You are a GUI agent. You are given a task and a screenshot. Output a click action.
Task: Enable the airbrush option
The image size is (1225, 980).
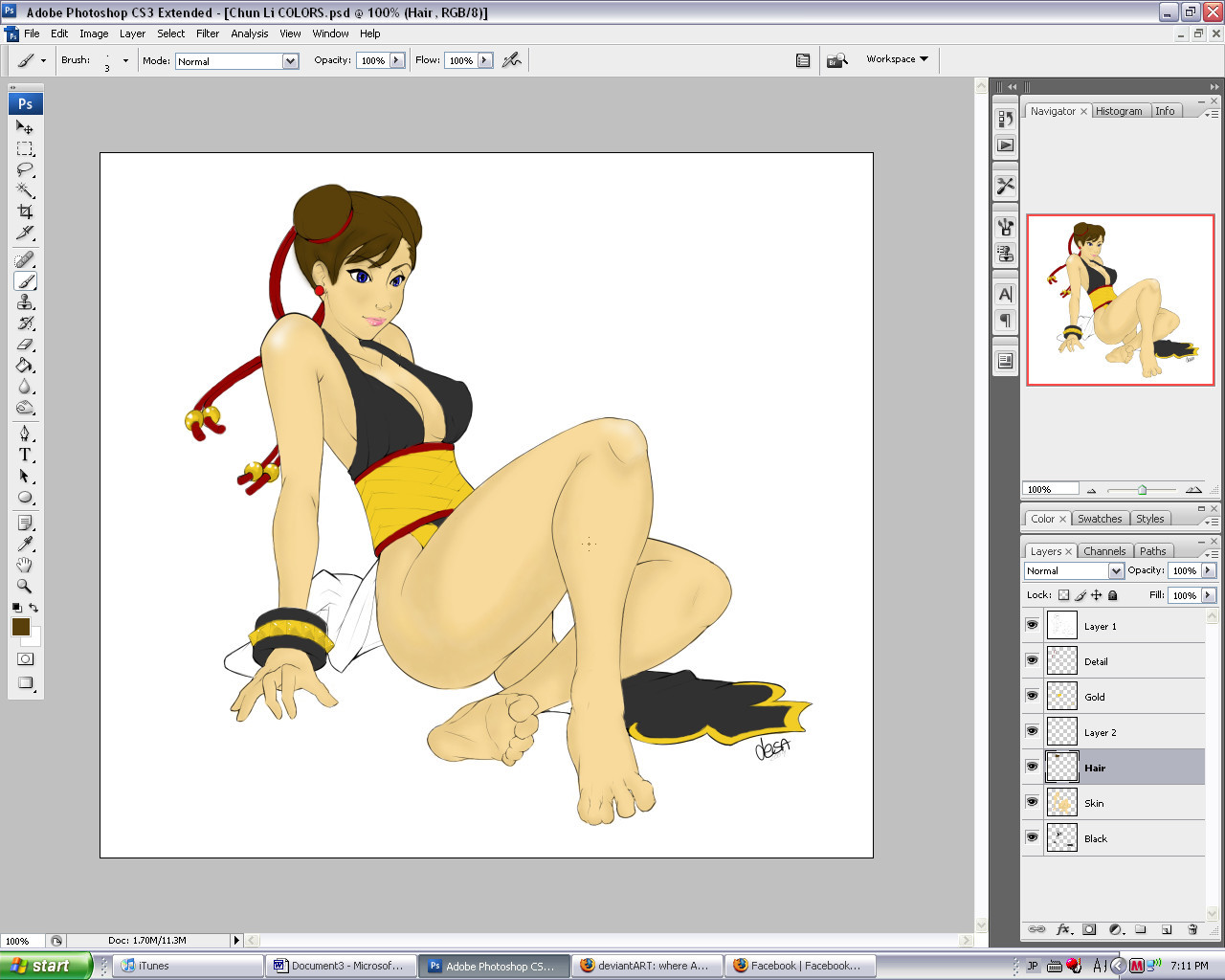coord(512,60)
